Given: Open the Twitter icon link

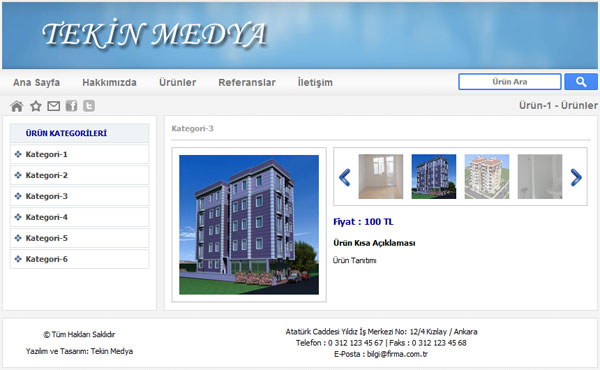Looking at the screenshot, I should [x=89, y=106].
